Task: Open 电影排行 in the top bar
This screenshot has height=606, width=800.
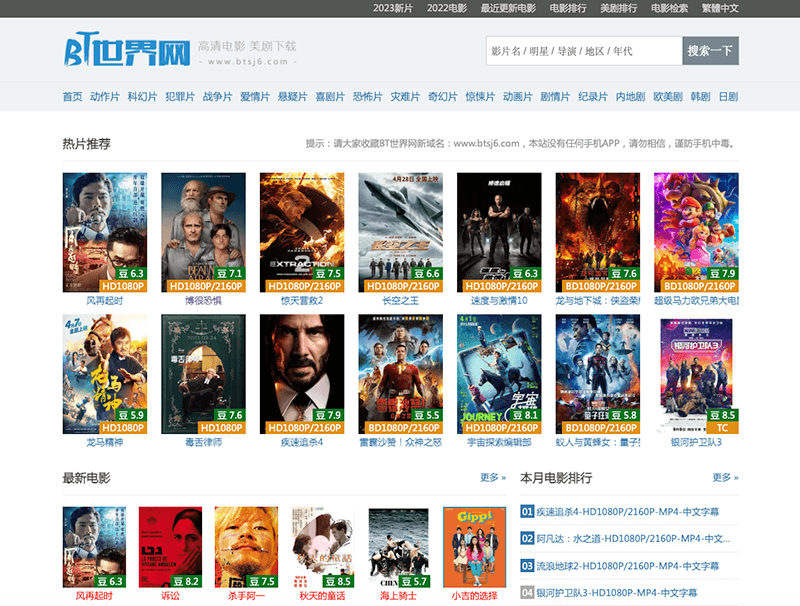Action: (x=568, y=8)
